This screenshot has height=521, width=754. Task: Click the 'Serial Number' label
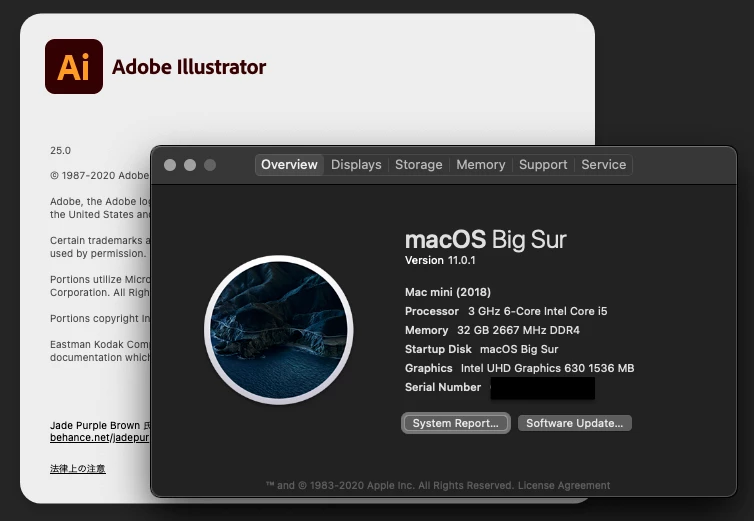tap(443, 387)
